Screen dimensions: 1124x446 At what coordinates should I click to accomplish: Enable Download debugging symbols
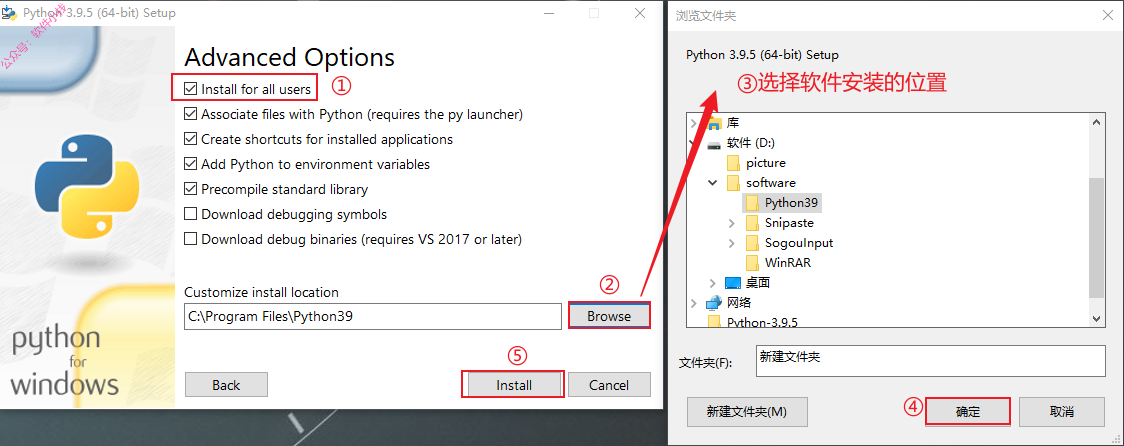pyautogui.click(x=190, y=214)
